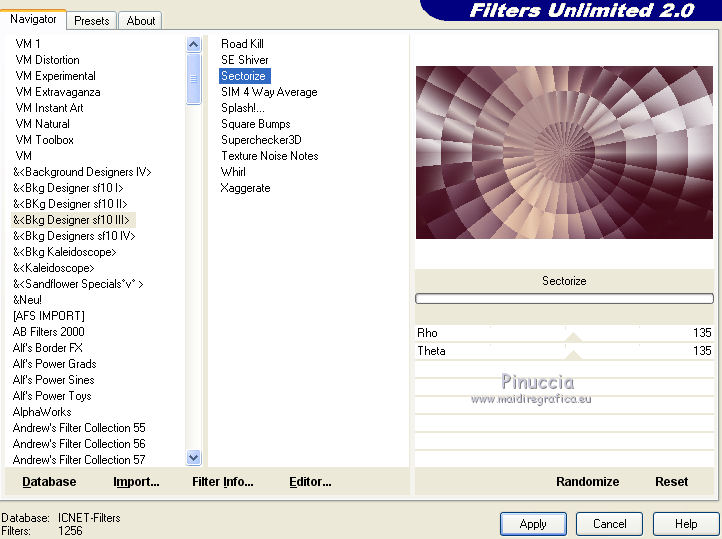The width and height of the screenshot is (722, 539).
Task: Select Alf's Power Toys category
Action: (52, 396)
